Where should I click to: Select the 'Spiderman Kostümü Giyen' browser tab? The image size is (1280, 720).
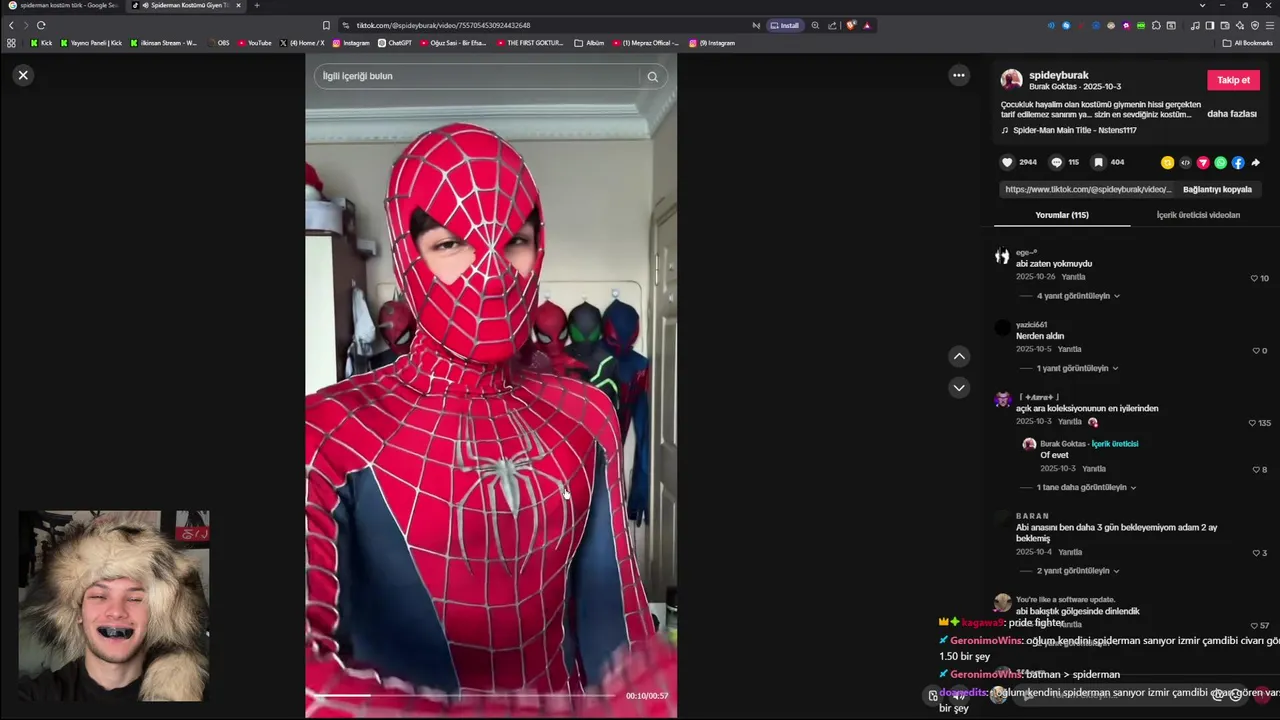(x=188, y=6)
